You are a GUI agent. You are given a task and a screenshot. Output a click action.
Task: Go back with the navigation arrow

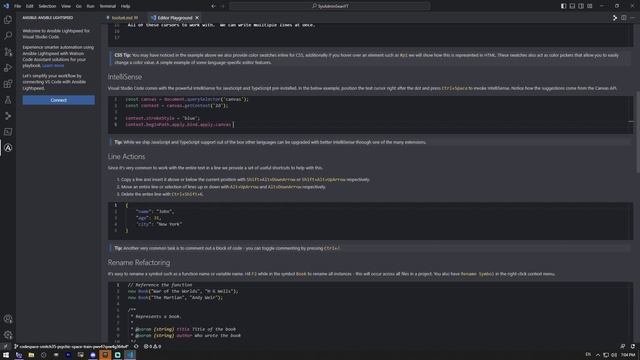click(213, 6)
